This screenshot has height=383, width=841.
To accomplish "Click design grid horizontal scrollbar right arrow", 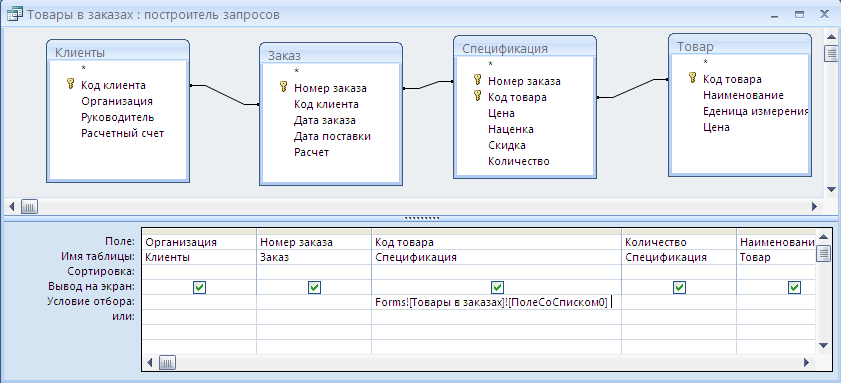I will [806, 363].
